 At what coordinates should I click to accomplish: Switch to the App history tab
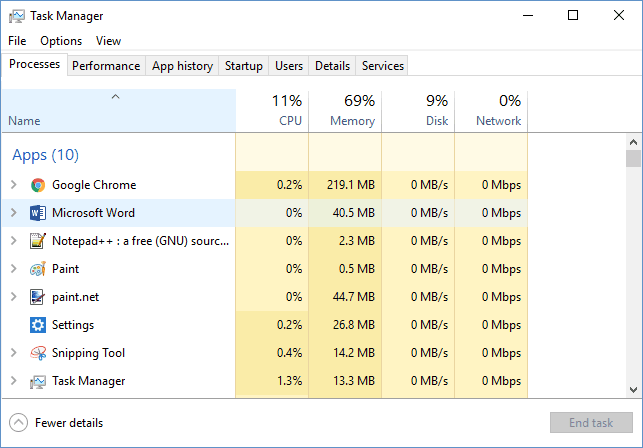click(182, 66)
